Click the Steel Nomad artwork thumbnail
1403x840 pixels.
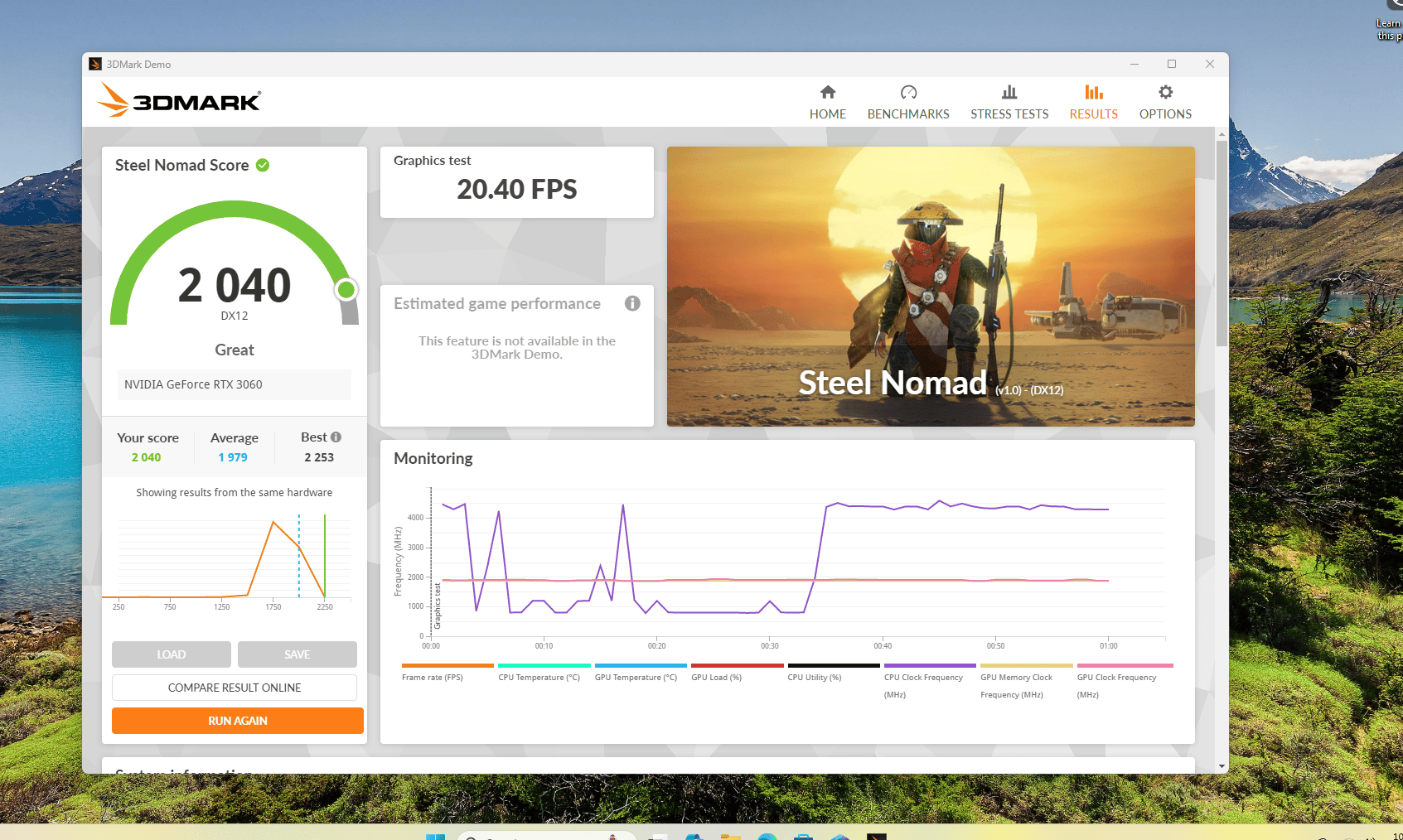931,287
